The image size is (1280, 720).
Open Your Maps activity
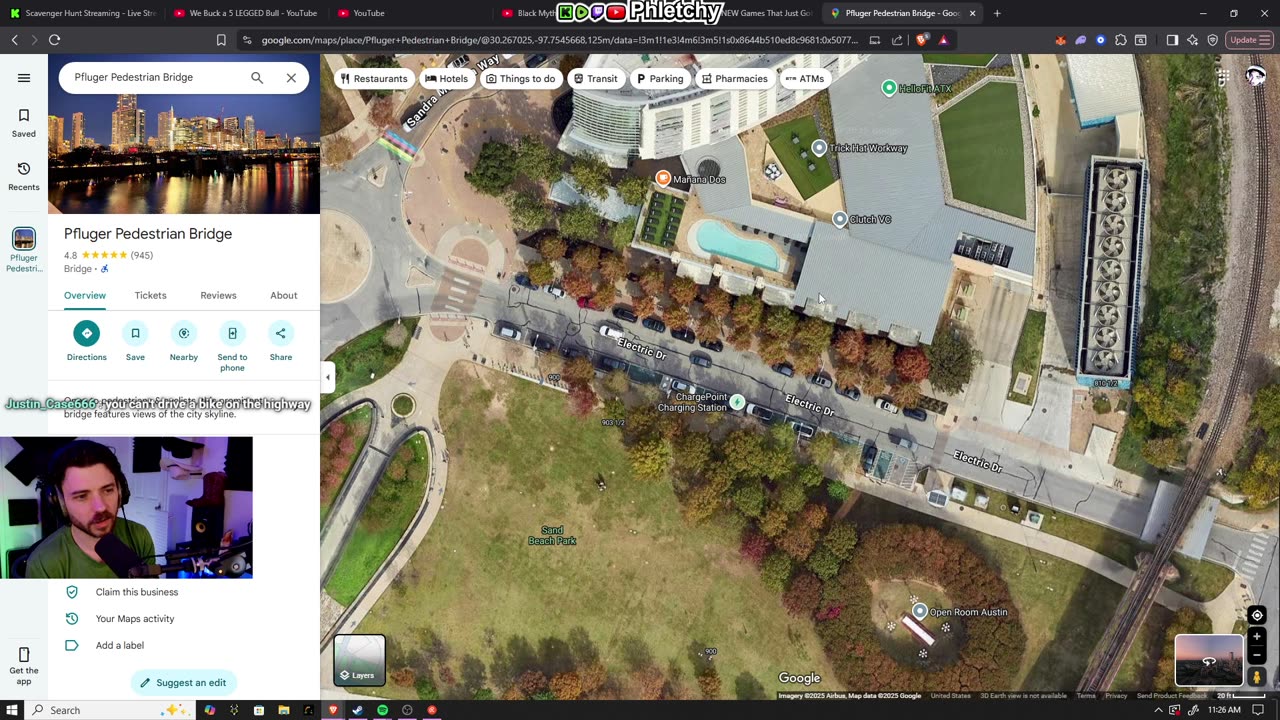click(135, 619)
